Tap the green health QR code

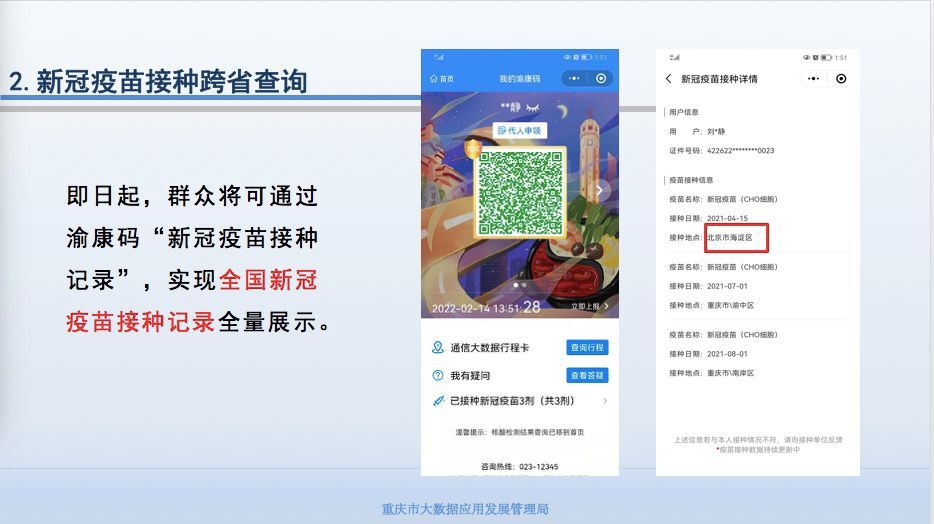coord(520,193)
